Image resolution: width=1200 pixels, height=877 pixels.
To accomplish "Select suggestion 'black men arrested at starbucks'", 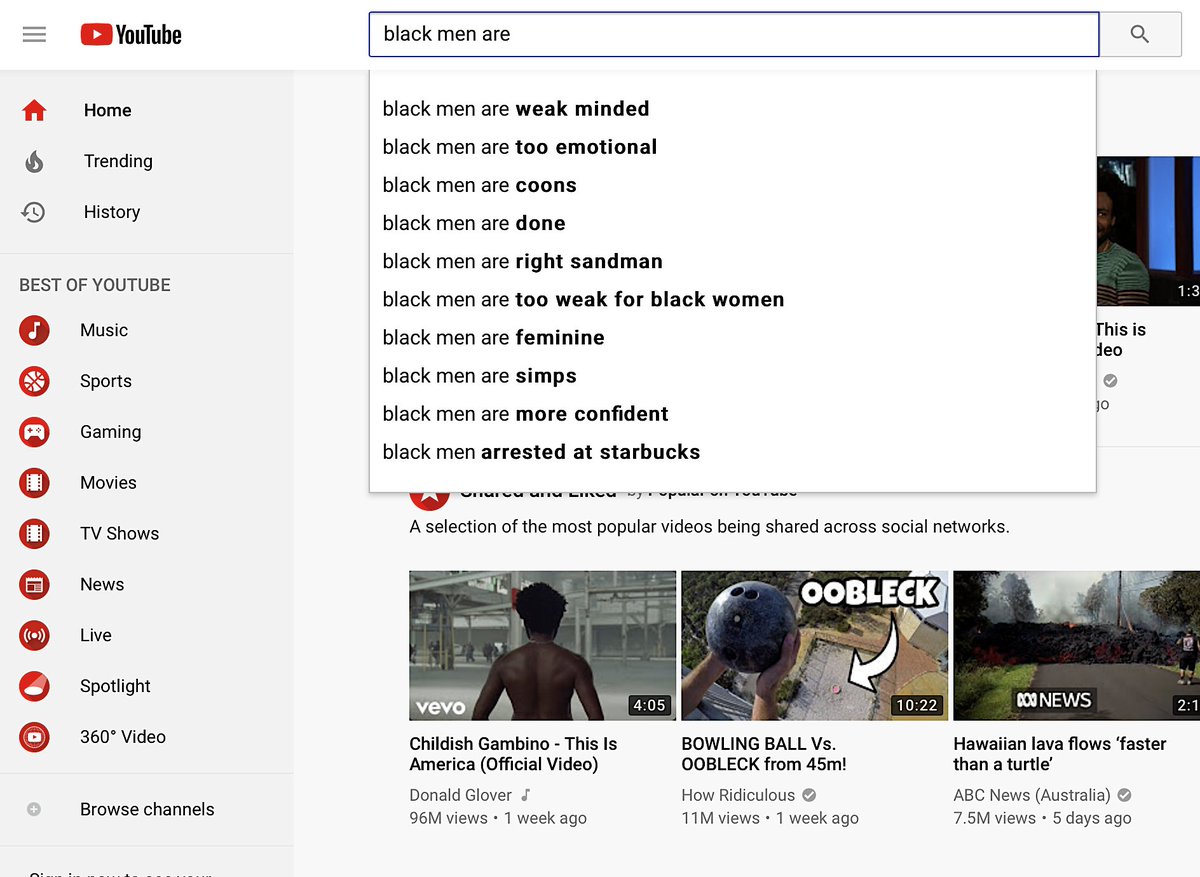I will pyautogui.click(x=733, y=451).
